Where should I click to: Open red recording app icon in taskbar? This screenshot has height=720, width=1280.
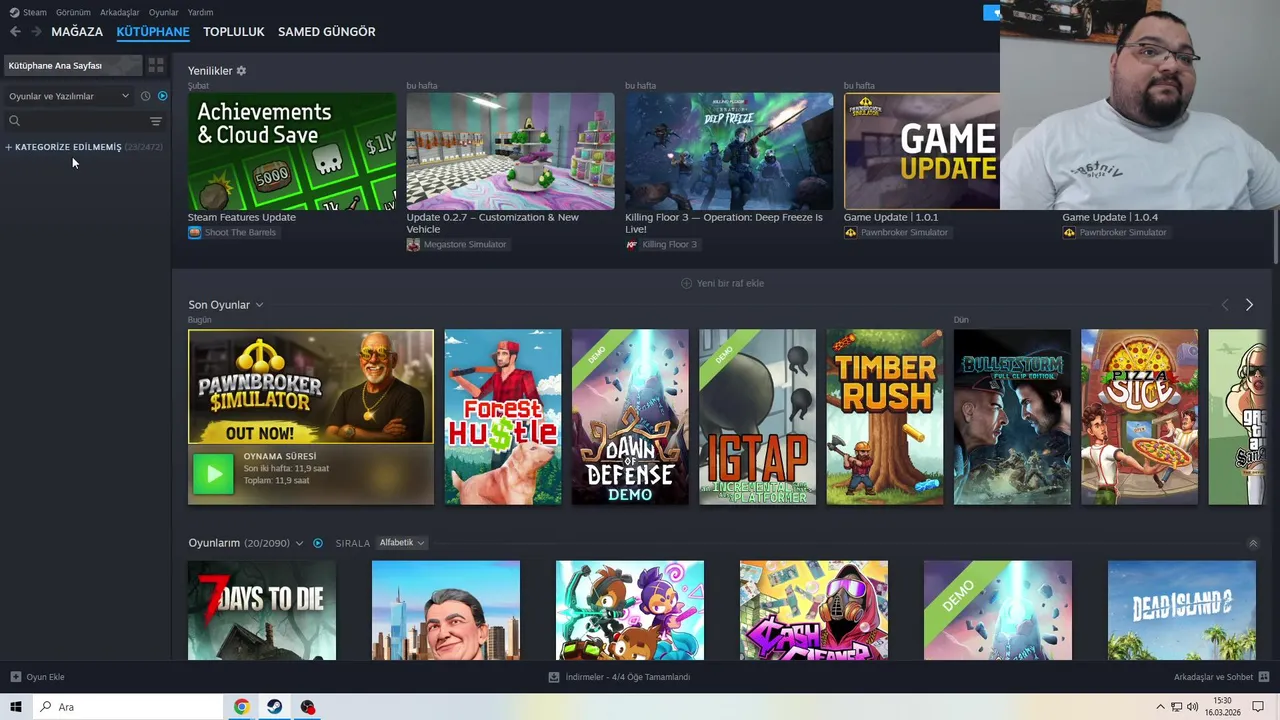[307, 707]
